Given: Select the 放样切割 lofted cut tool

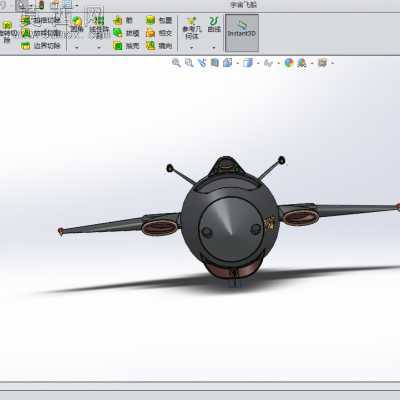Looking at the screenshot, I should click(41, 33).
